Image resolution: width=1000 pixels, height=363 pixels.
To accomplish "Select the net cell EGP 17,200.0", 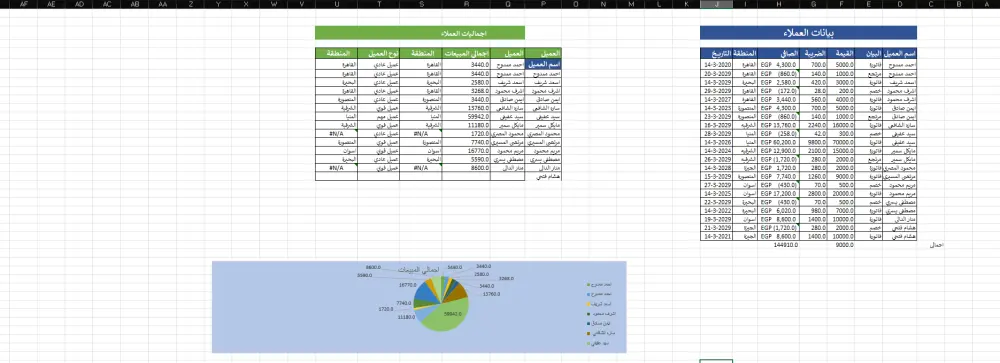I will point(779,194).
